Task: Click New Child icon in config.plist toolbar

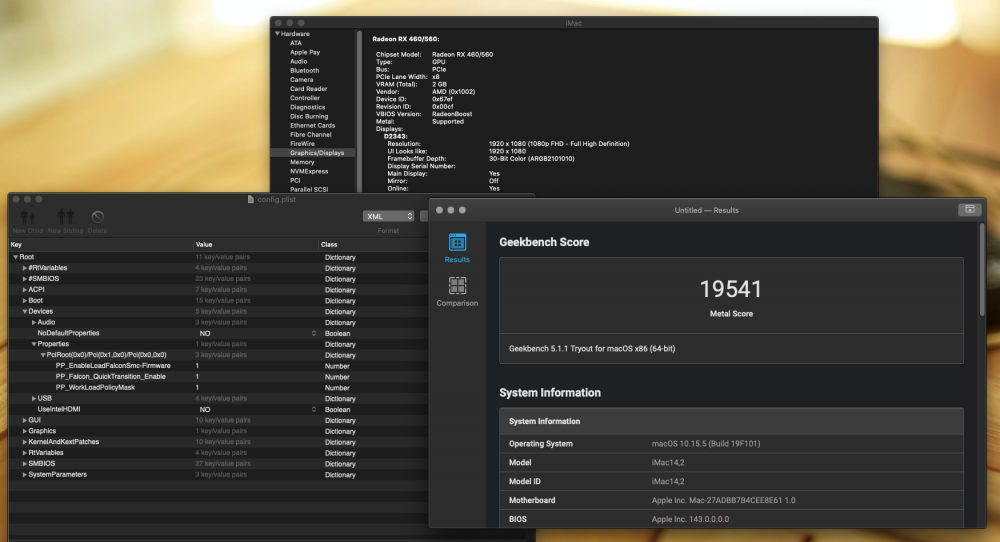Action: pyautogui.click(x=27, y=217)
